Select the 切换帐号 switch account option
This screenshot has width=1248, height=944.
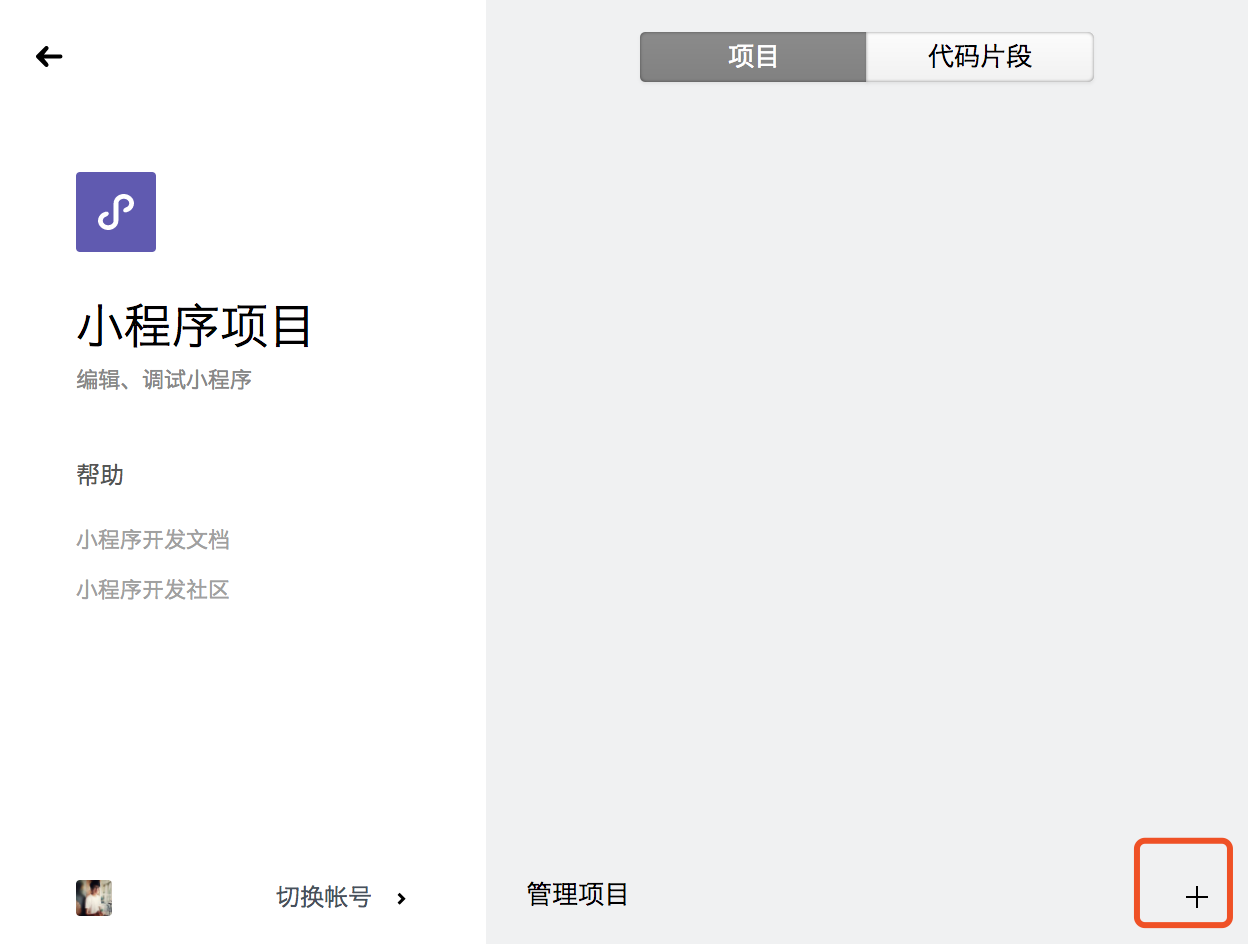click(x=323, y=897)
